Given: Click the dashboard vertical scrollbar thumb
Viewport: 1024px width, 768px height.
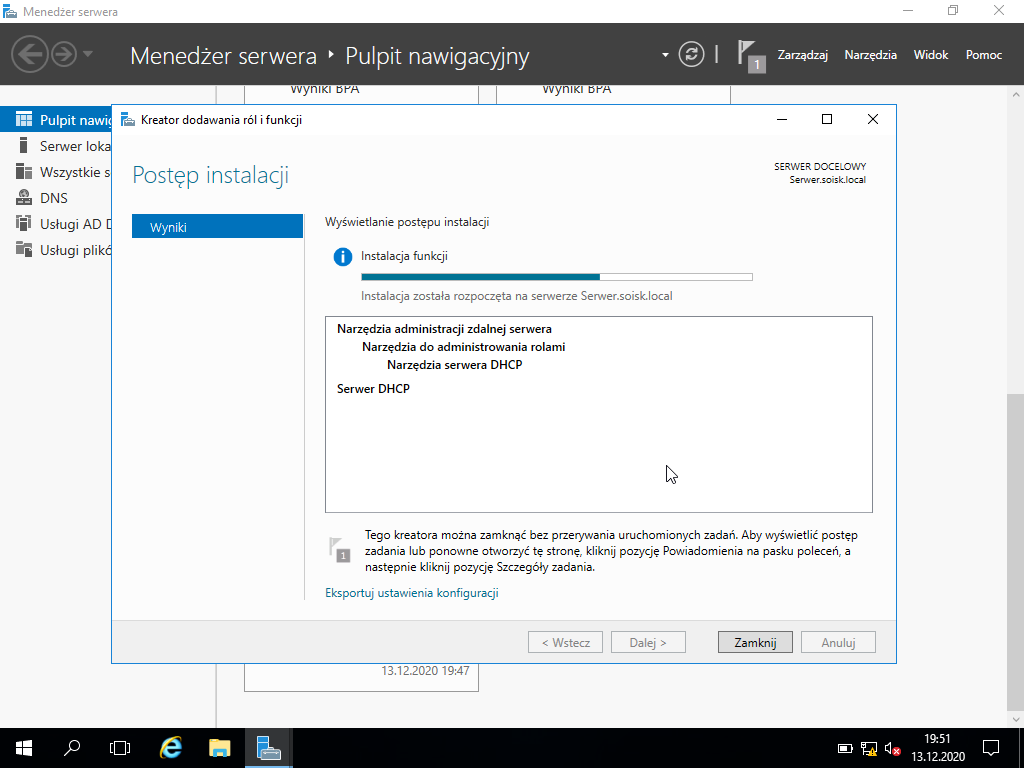Looking at the screenshot, I should (x=1016, y=552).
